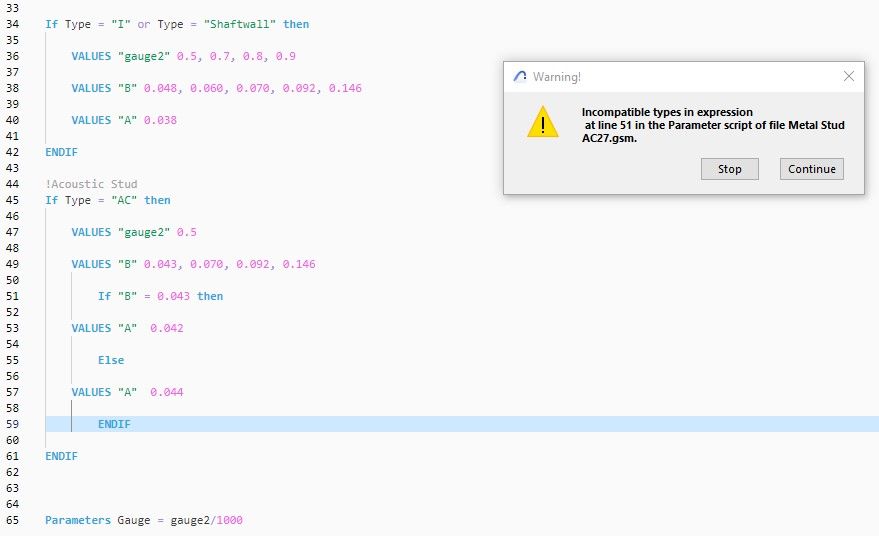
Task: Click the Stop button in the warning dialog
Action: [x=730, y=169]
